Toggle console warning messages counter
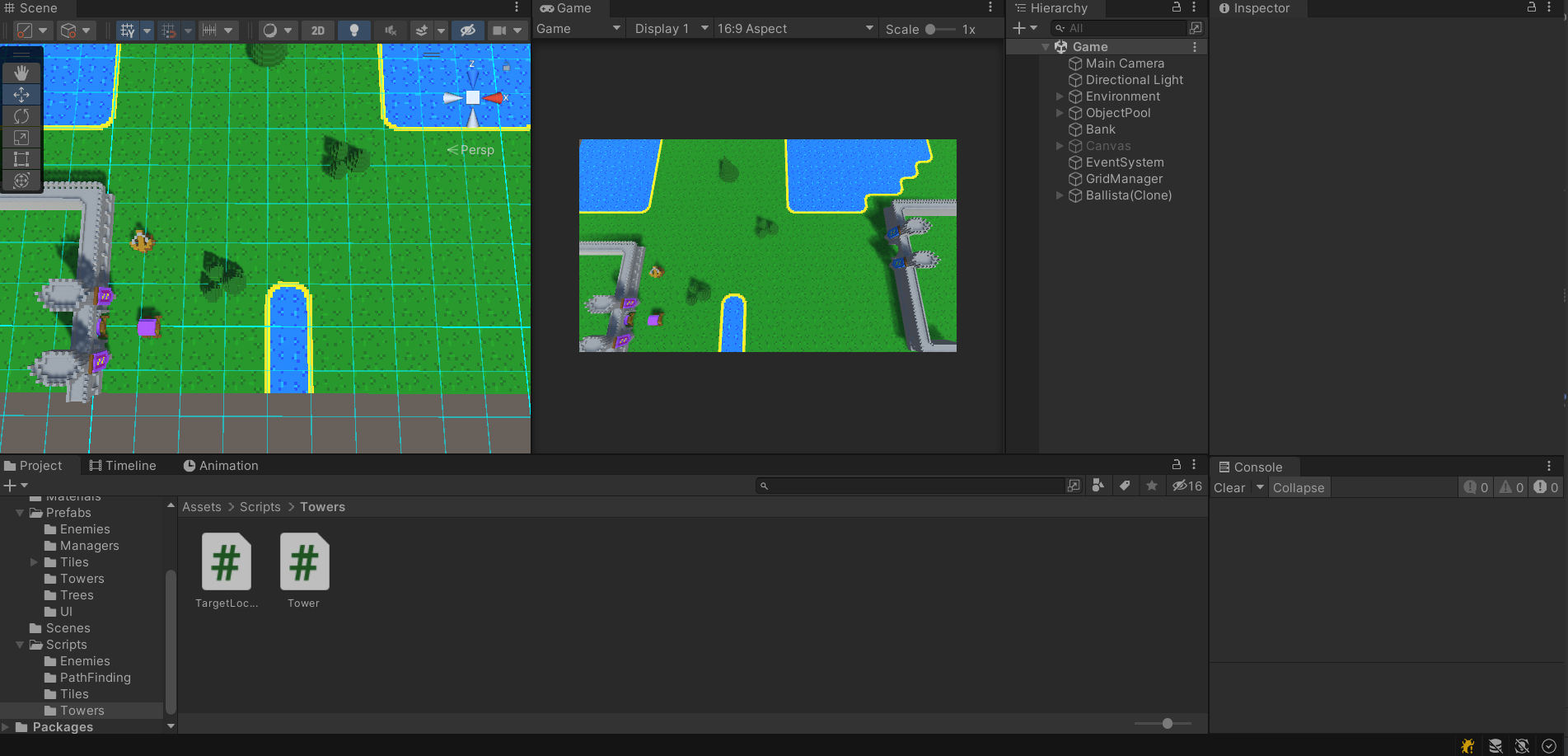The image size is (1568, 756). (x=1511, y=487)
